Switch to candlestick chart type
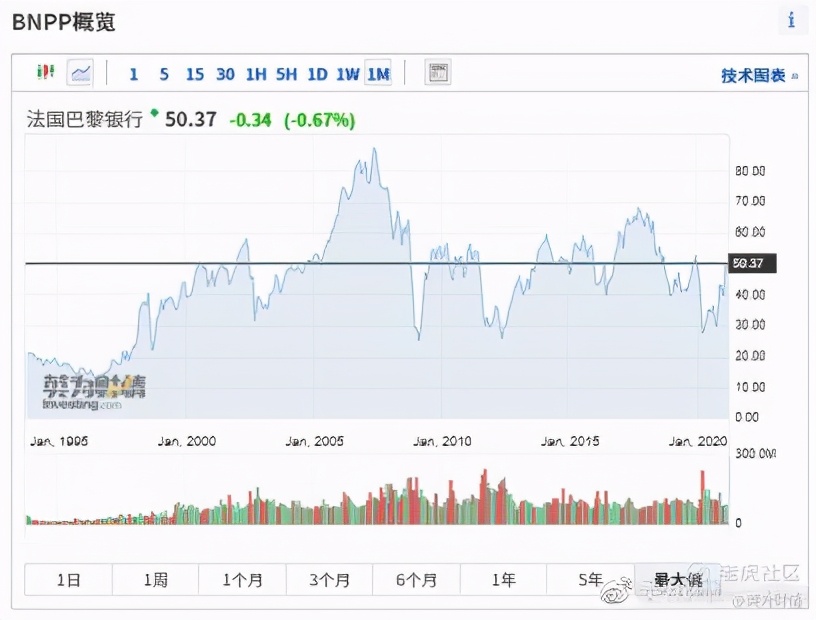The width and height of the screenshot is (816, 620). point(45,72)
